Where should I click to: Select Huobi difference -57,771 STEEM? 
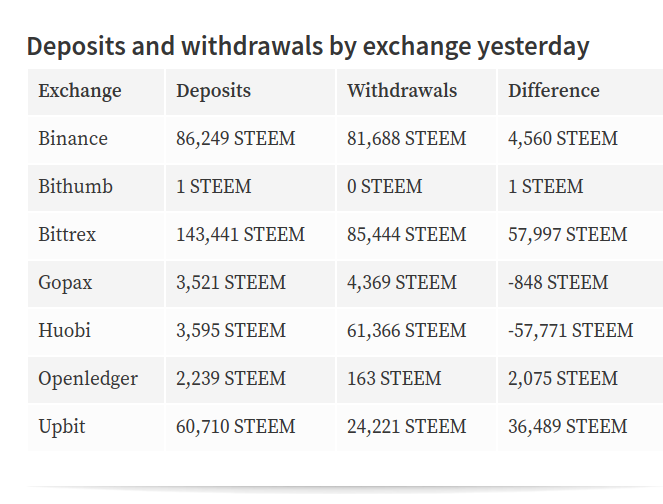click(570, 331)
